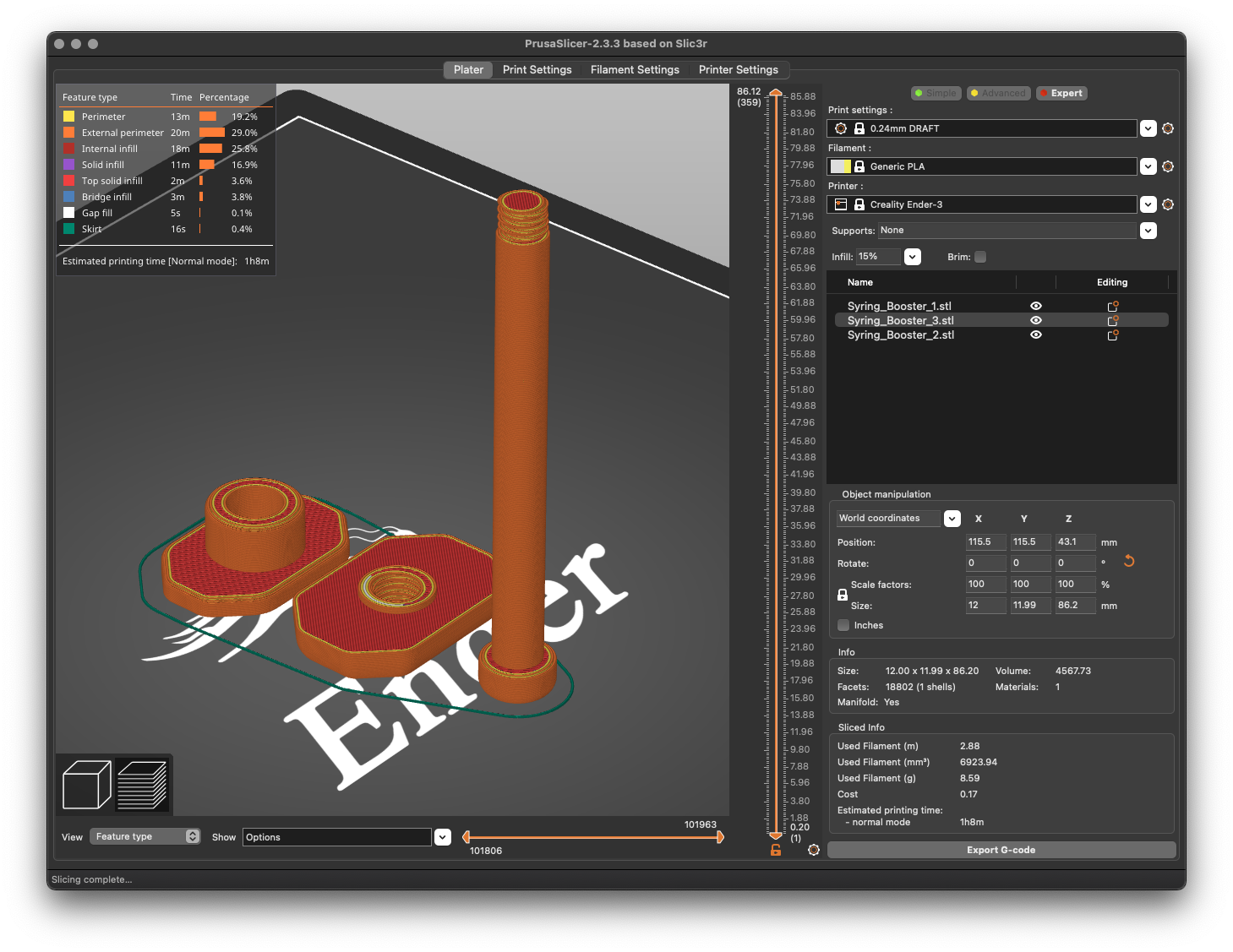Click the print settings compare icon beside 0.24mm DRAFT
Image resolution: width=1233 pixels, height=952 pixels.
[x=841, y=128]
